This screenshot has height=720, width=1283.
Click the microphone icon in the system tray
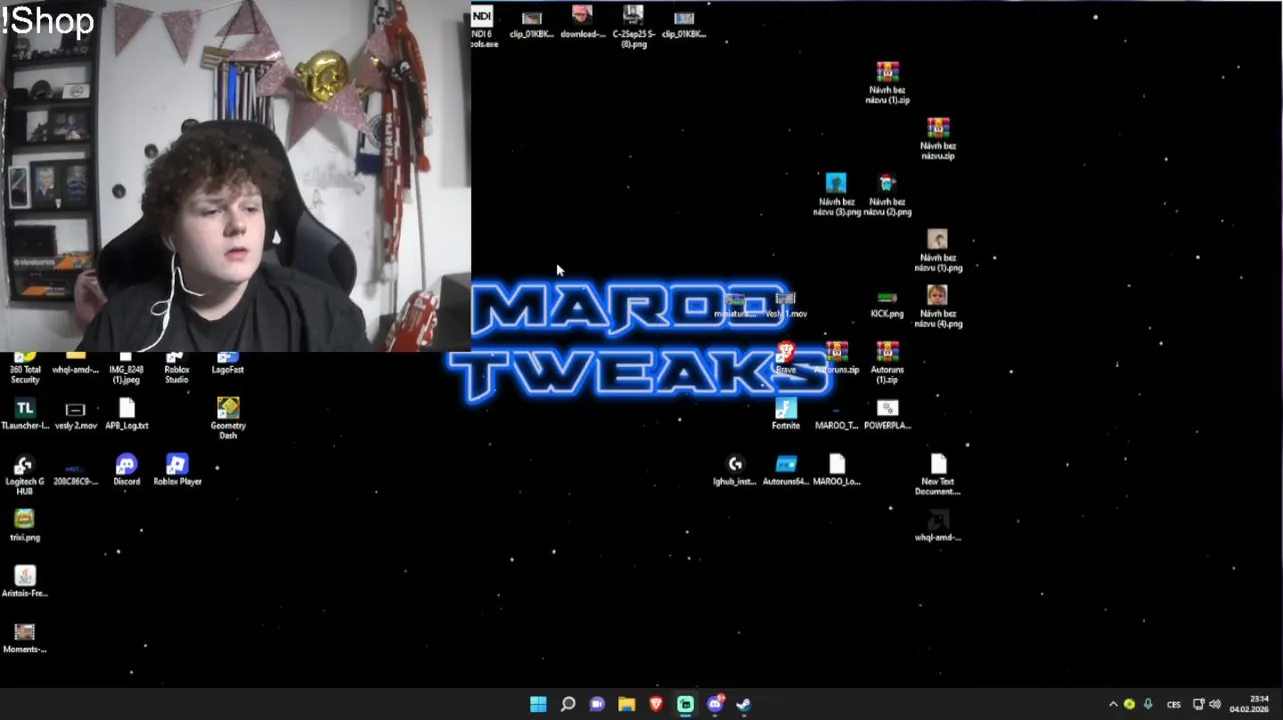coord(1148,704)
